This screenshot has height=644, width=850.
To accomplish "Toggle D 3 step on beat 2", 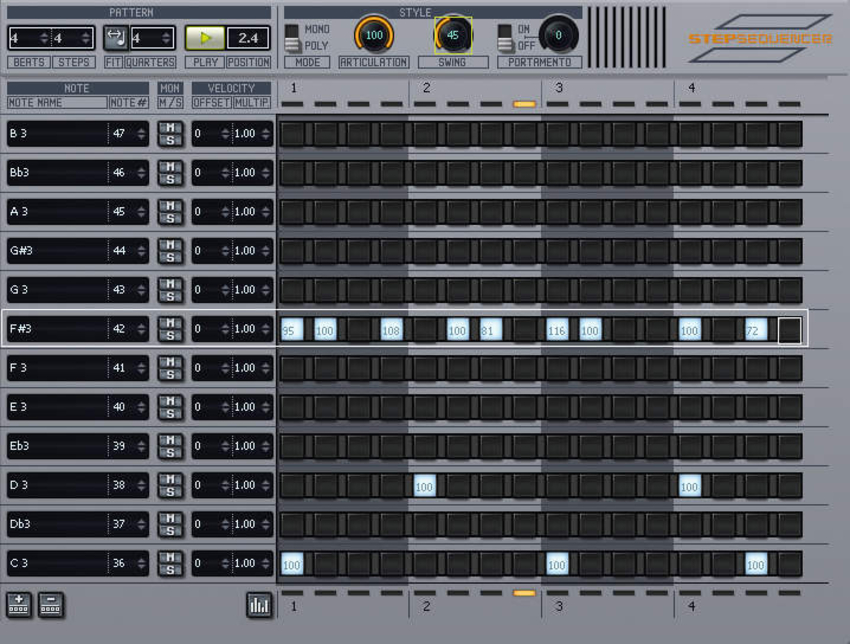I will [x=424, y=486].
